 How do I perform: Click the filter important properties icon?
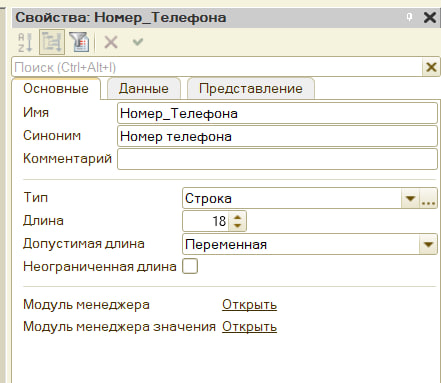[x=79, y=42]
